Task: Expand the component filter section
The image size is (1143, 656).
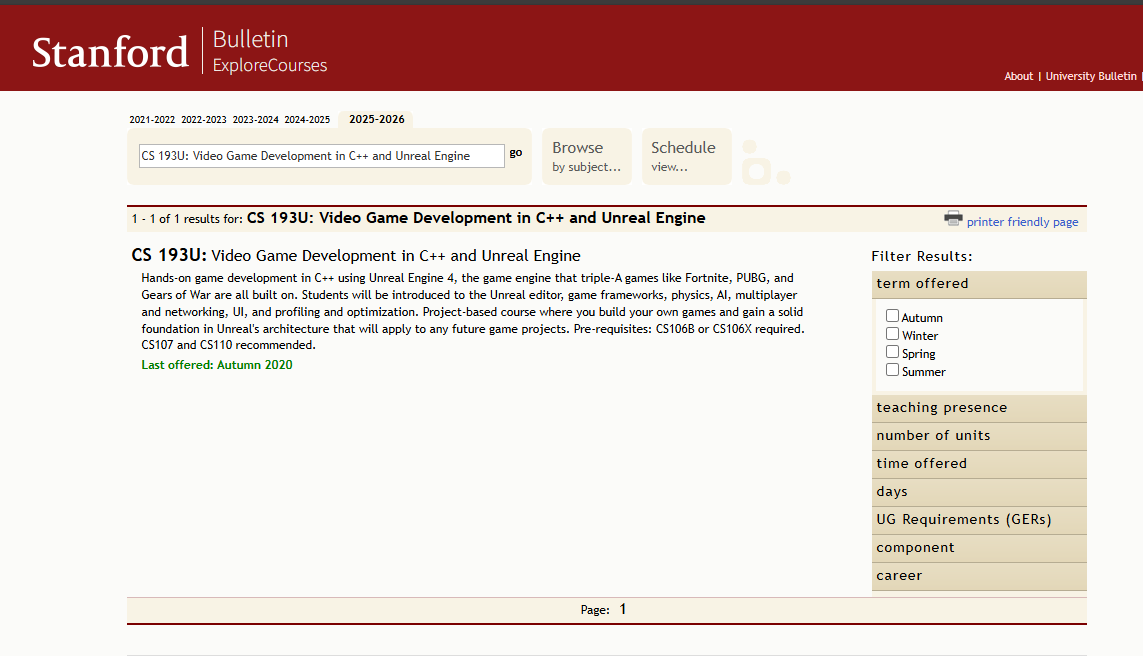Action: point(979,548)
